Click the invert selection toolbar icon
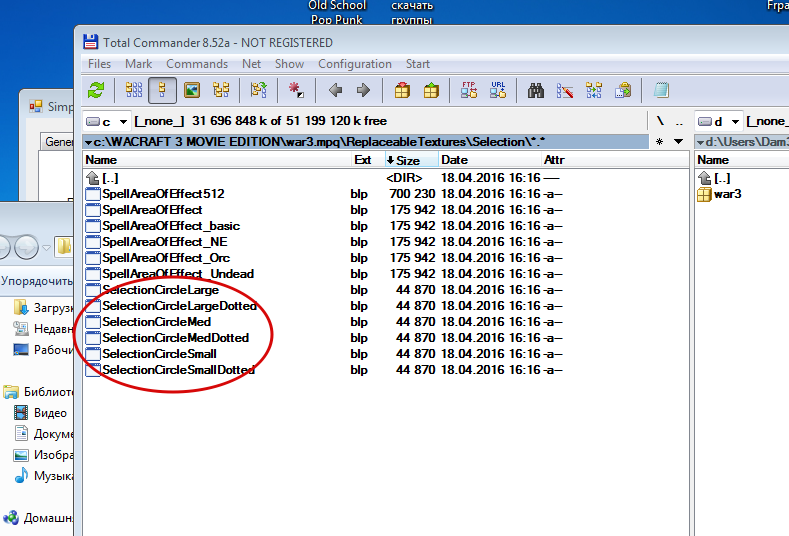The image size is (789, 536). [x=259, y=91]
